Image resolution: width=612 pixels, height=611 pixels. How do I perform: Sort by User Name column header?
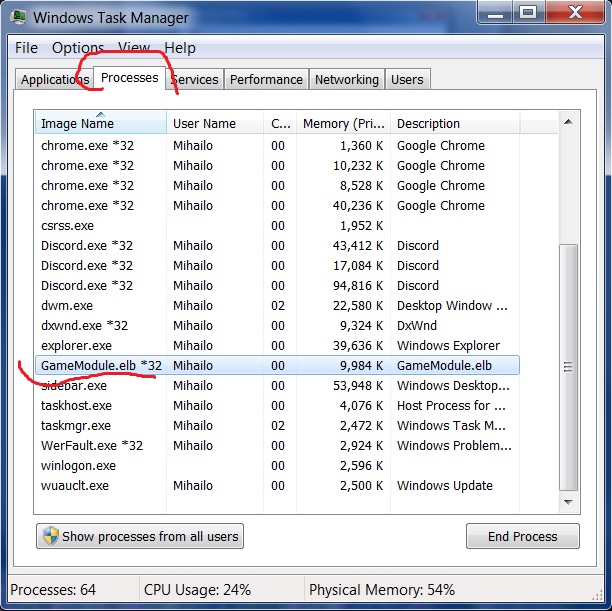[215, 123]
